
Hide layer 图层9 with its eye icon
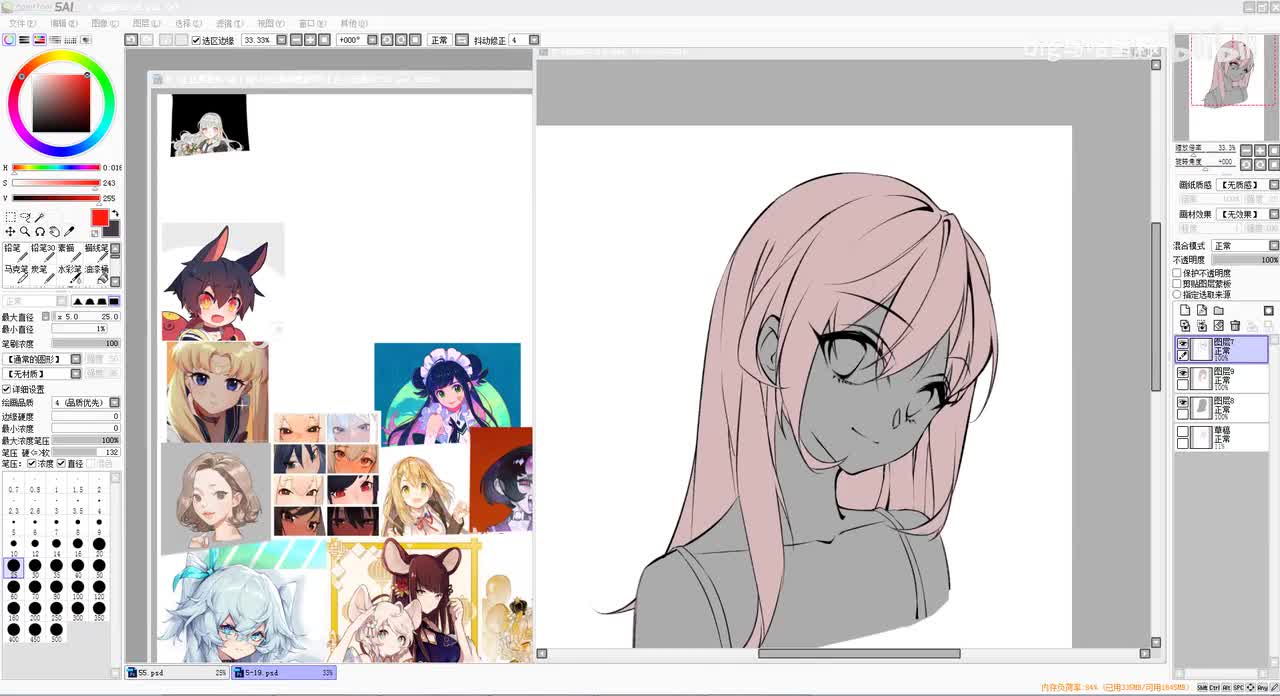(1183, 372)
